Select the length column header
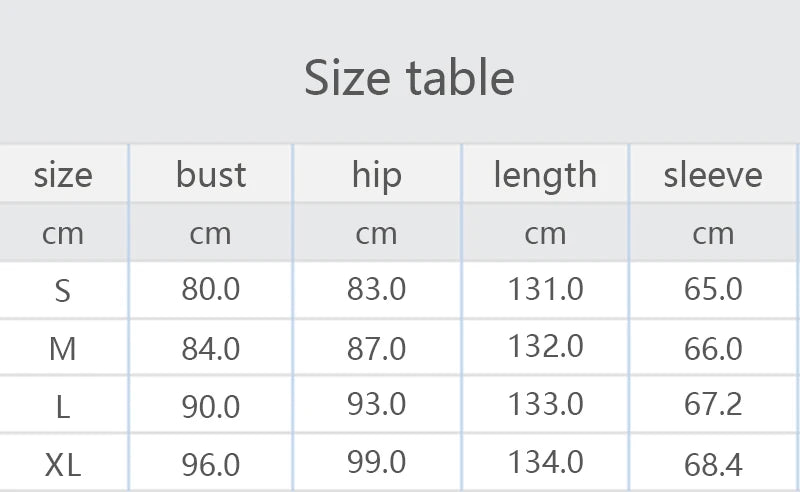This screenshot has width=800, height=492. coord(545,176)
